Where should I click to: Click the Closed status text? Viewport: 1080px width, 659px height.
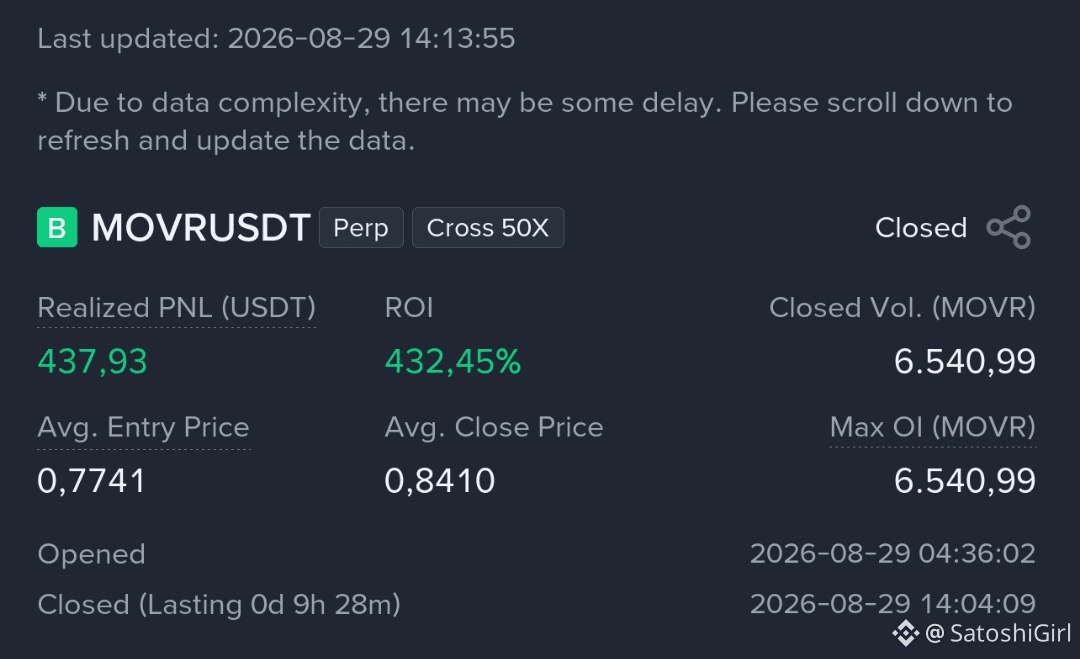(x=921, y=228)
